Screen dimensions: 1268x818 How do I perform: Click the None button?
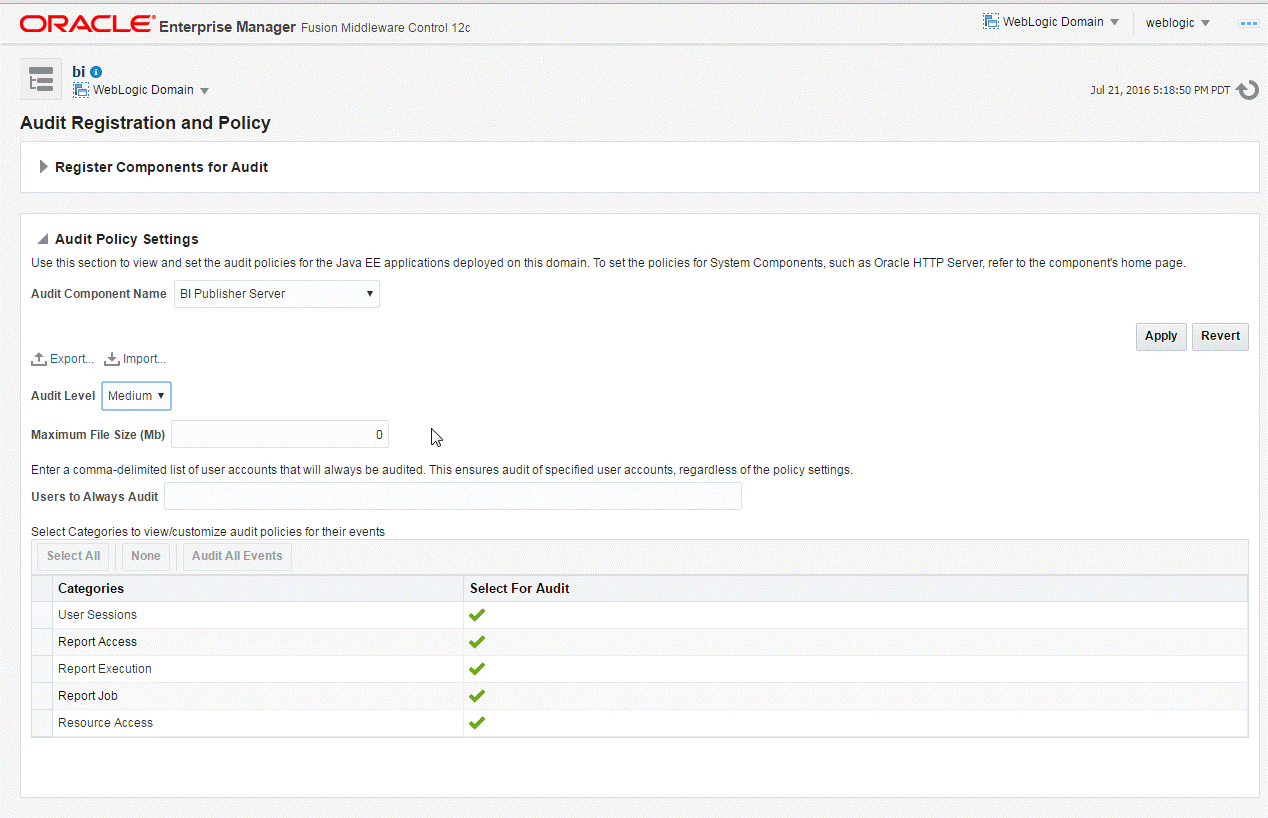(x=146, y=556)
